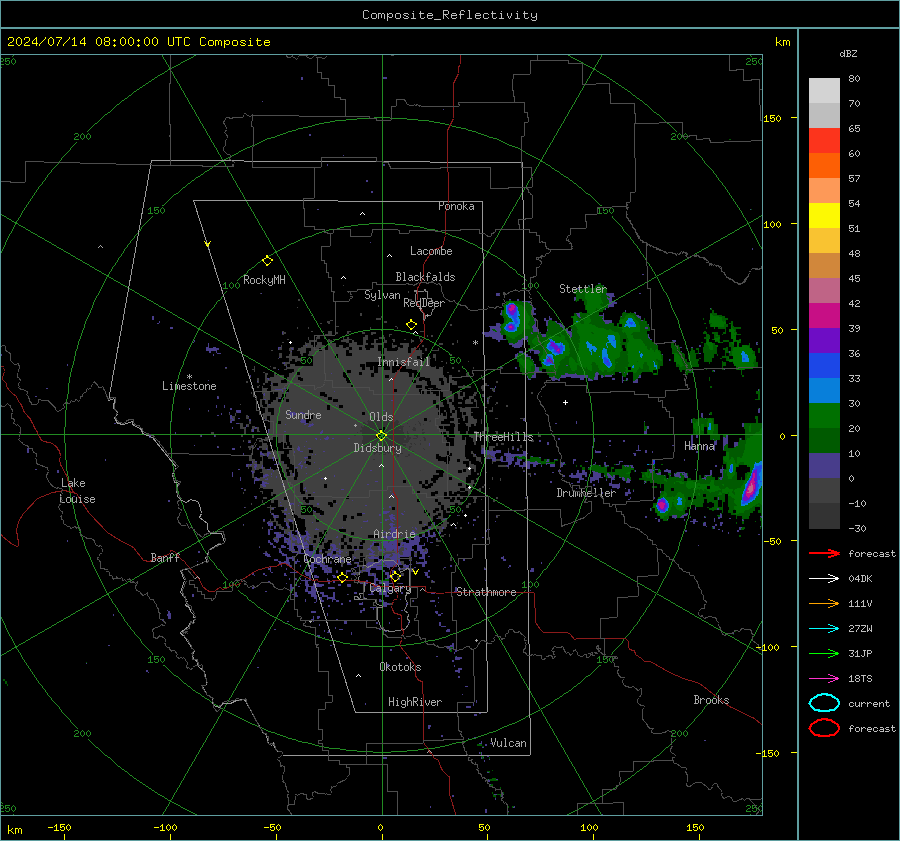The width and height of the screenshot is (900, 841).
Task: Click yellow diamond marker beside RockyMH
Action: (x=267, y=261)
